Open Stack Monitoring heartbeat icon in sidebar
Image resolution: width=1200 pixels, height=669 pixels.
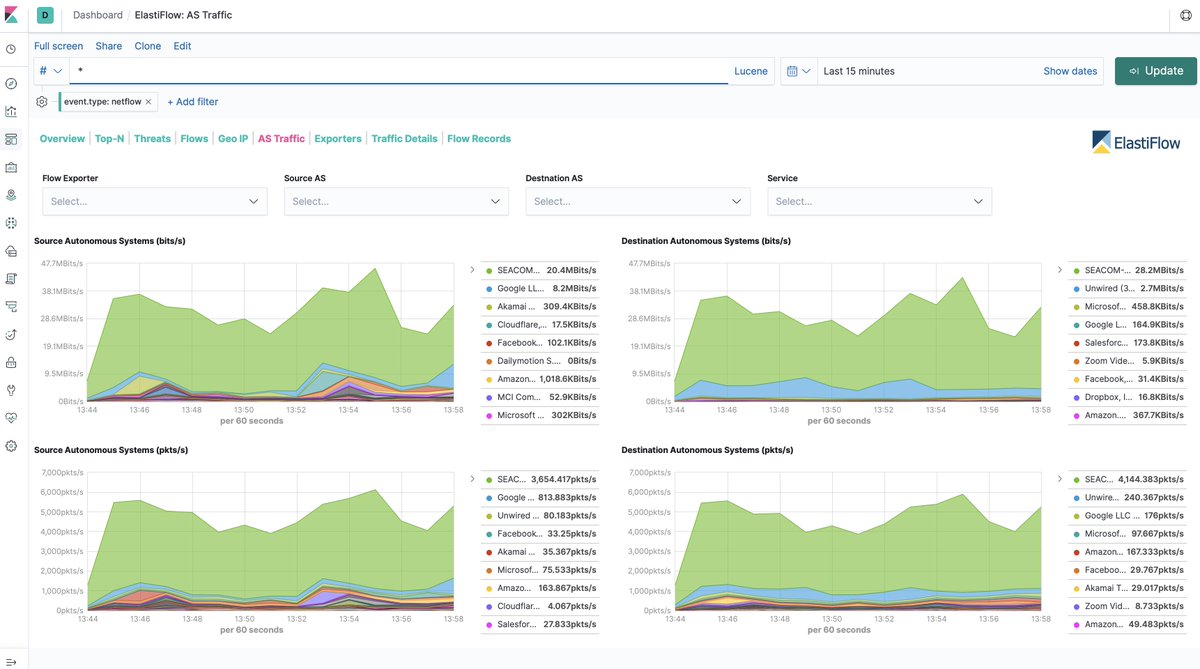11,417
